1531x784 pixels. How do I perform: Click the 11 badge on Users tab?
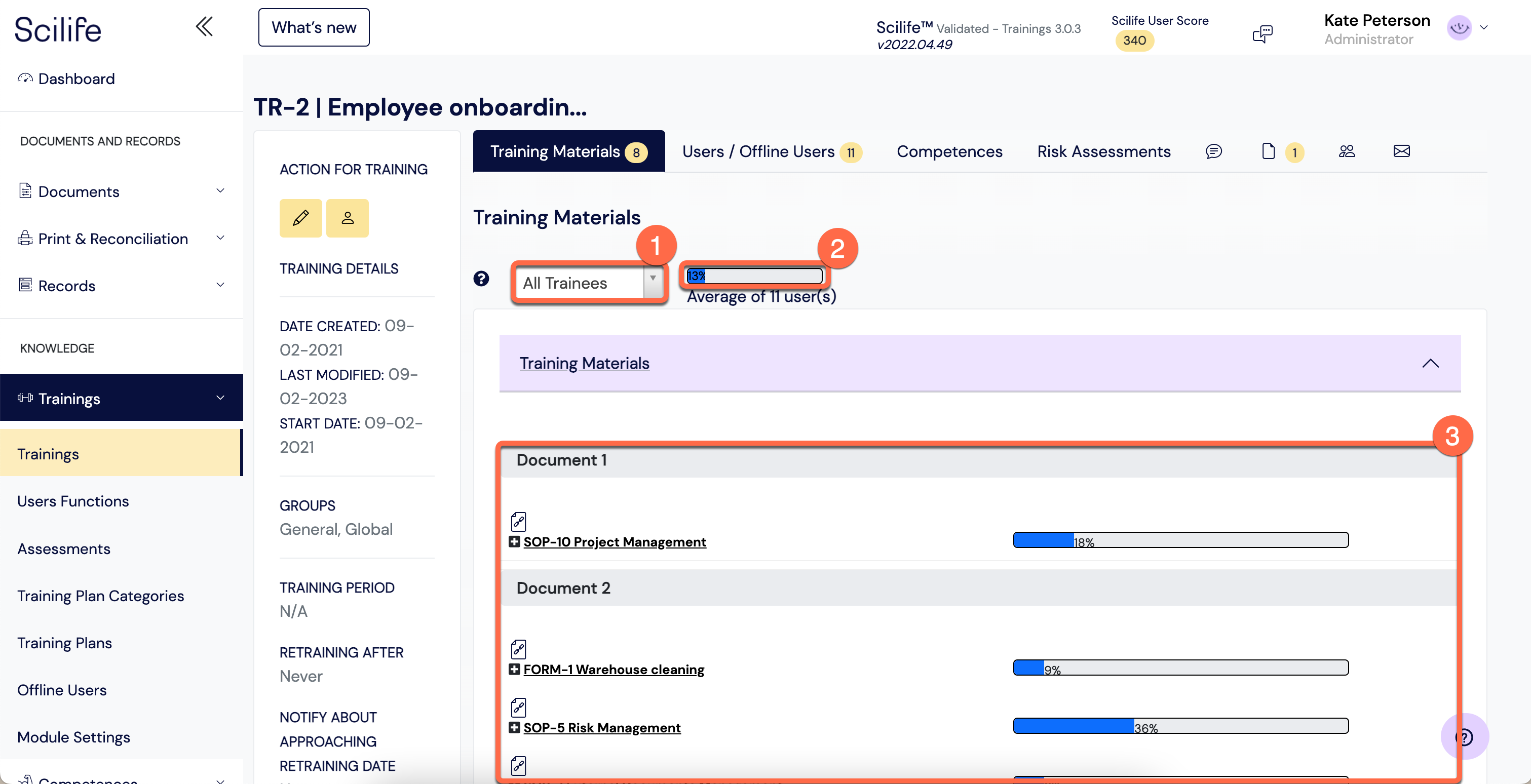tap(851, 152)
